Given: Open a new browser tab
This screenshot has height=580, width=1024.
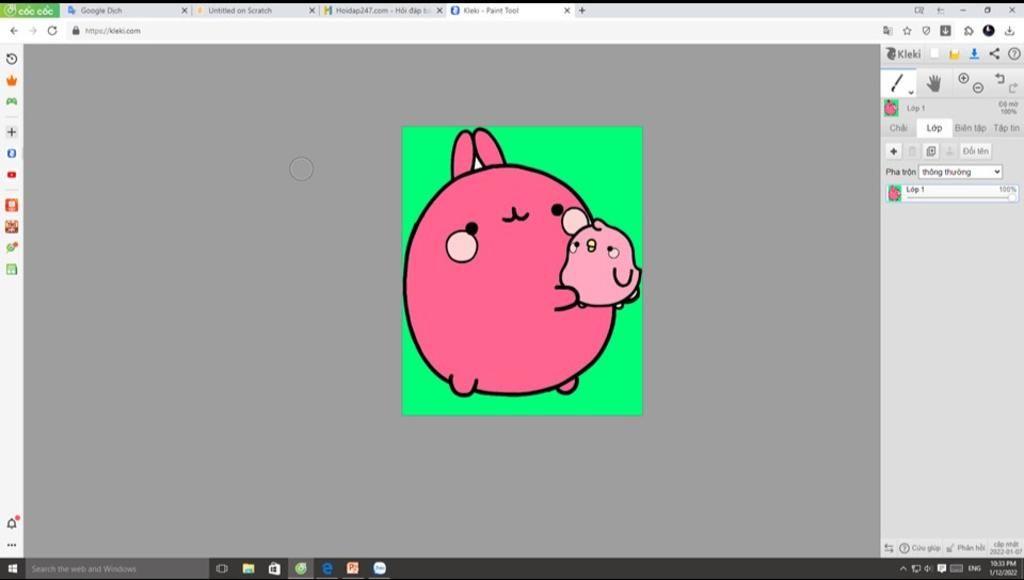Looking at the screenshot, I should 582,10.
